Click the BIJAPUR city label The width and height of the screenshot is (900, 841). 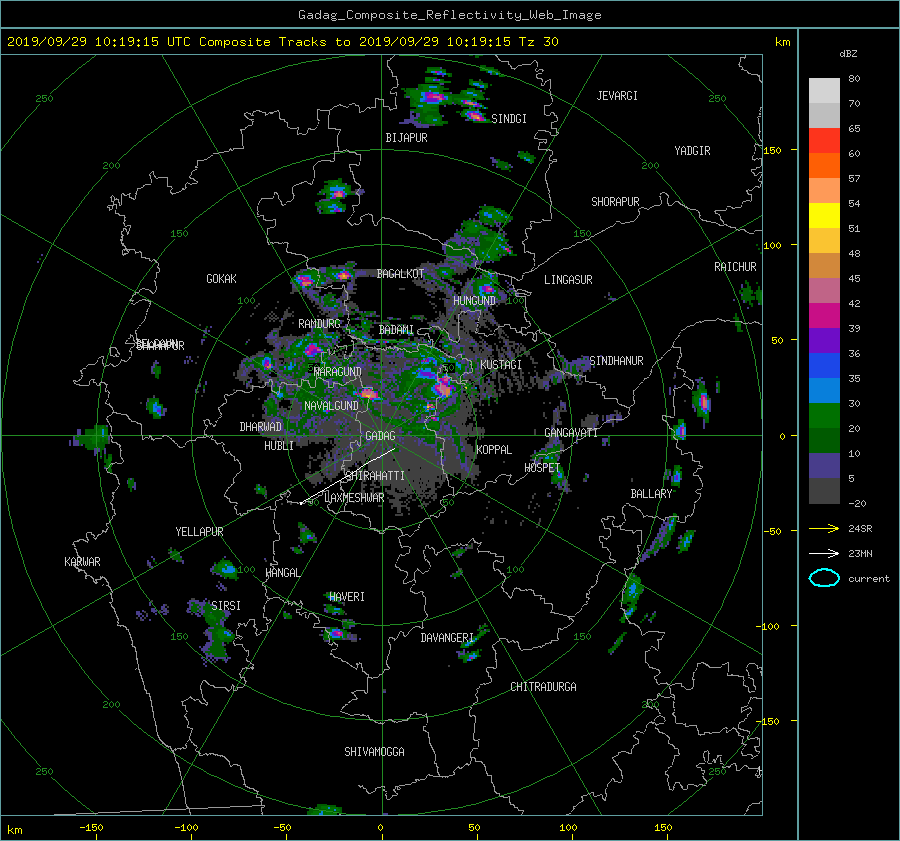406,138
